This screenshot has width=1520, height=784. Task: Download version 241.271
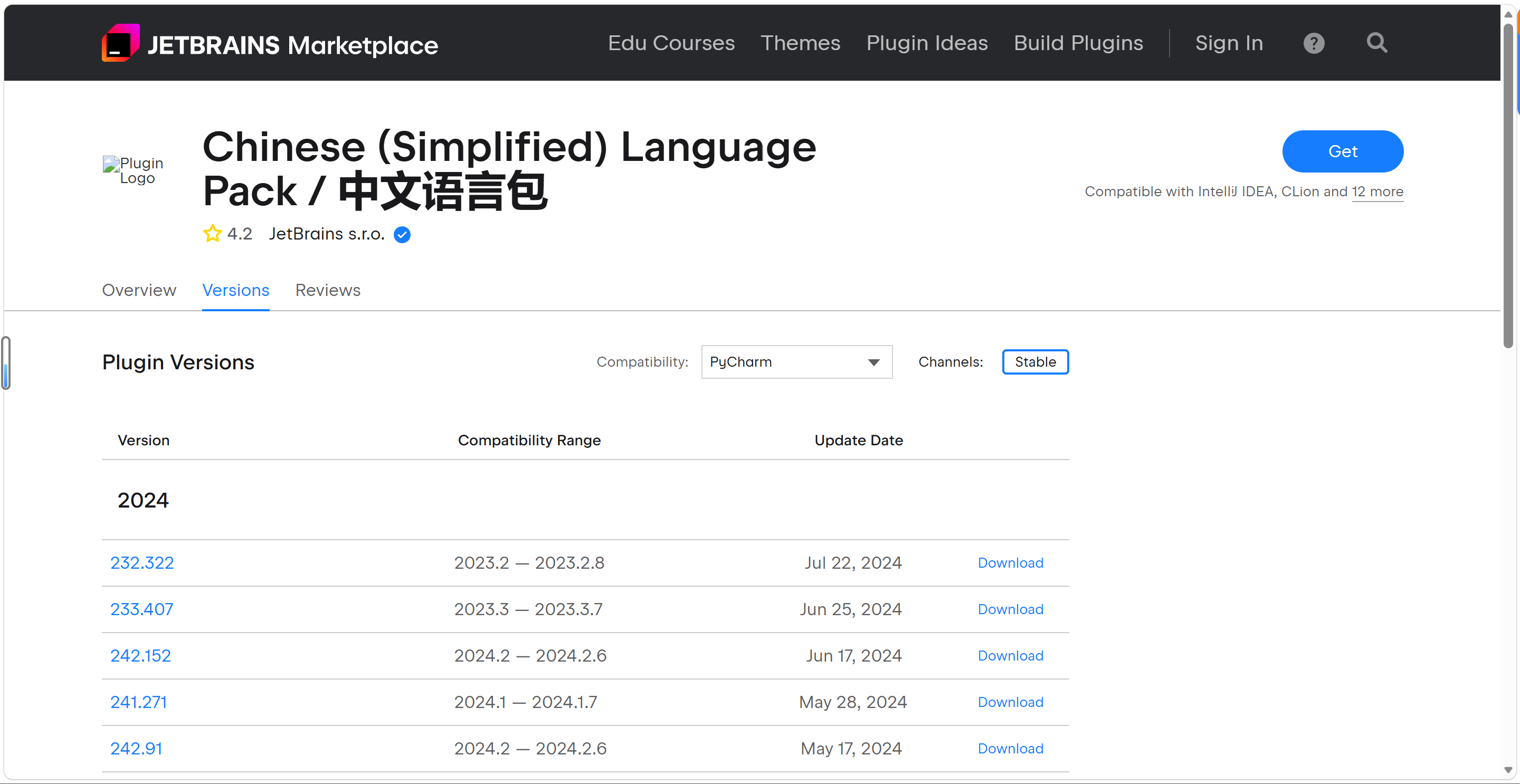(1010, 703)
